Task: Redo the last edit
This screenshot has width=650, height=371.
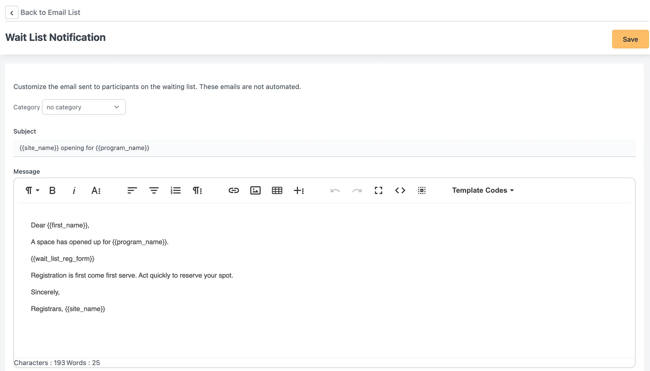Action: pyautogui.click(x=357, y=190)
